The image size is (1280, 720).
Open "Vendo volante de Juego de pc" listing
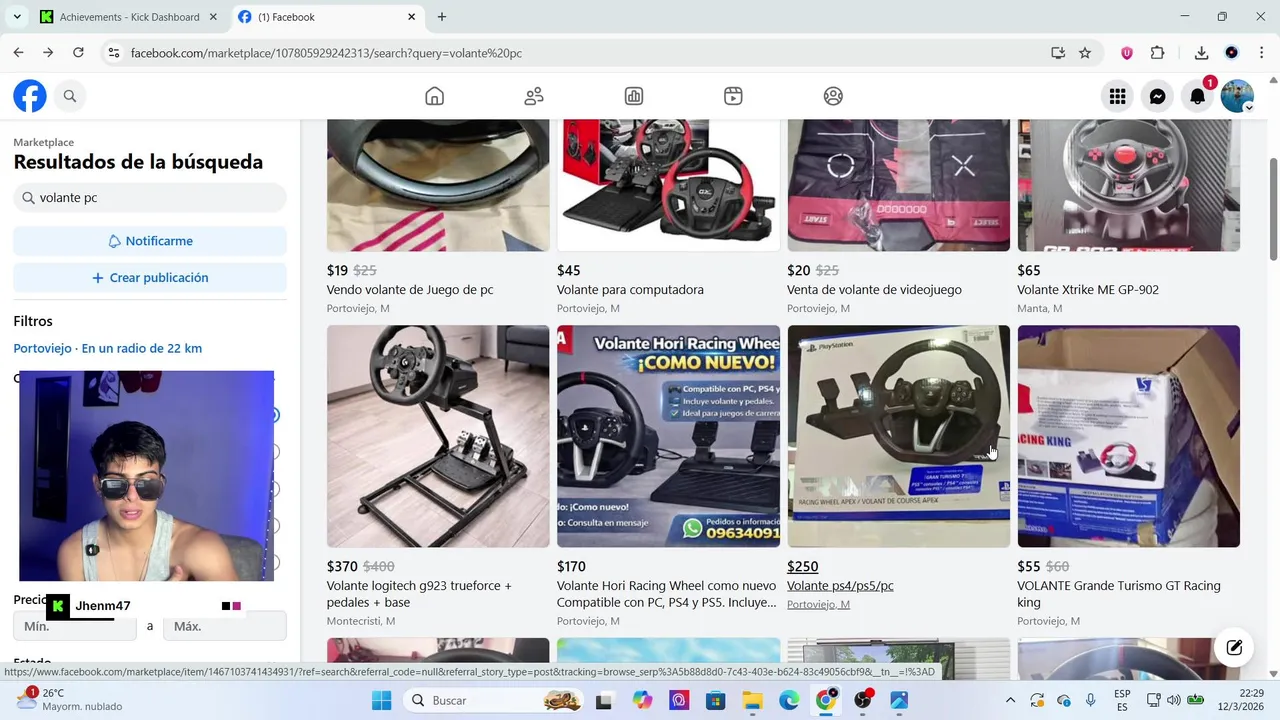pyautogui.click(x=410, y=290)
